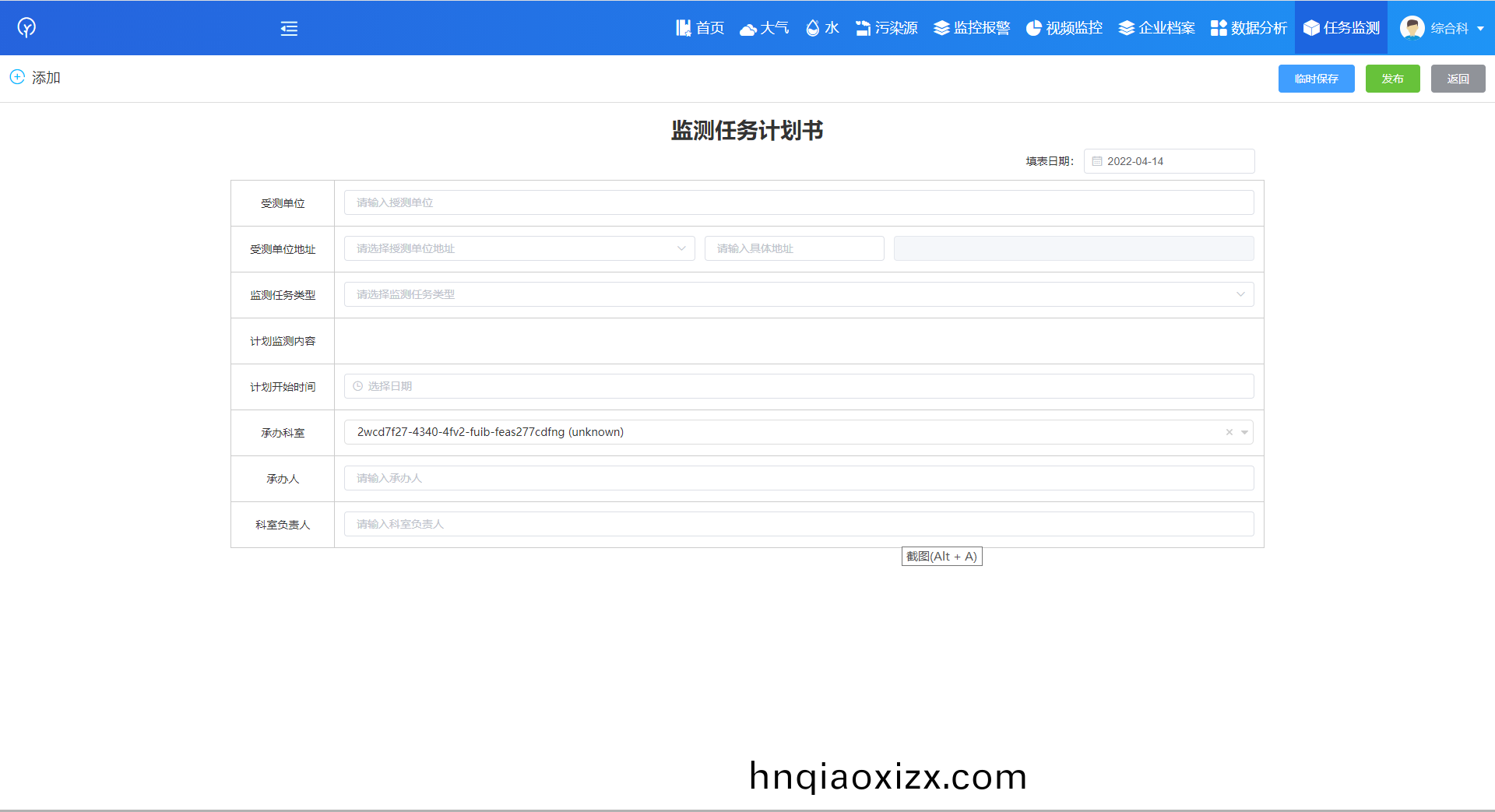Open the 承办科室 dropdown arrow
The height and width of the screenshot is (812, 1495).
(1244, 432)
